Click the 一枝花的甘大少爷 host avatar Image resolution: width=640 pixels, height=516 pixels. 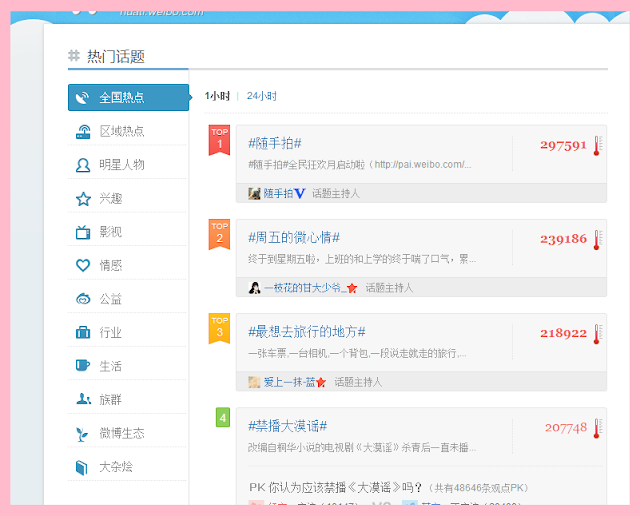point(254,288)
